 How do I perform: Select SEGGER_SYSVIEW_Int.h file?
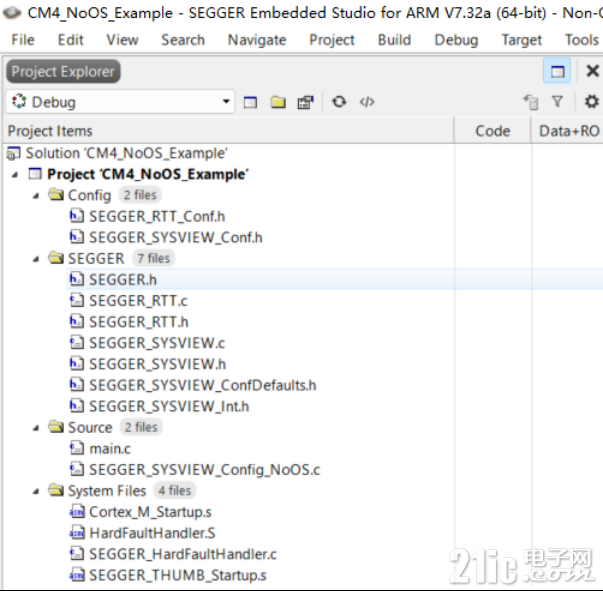169,406
